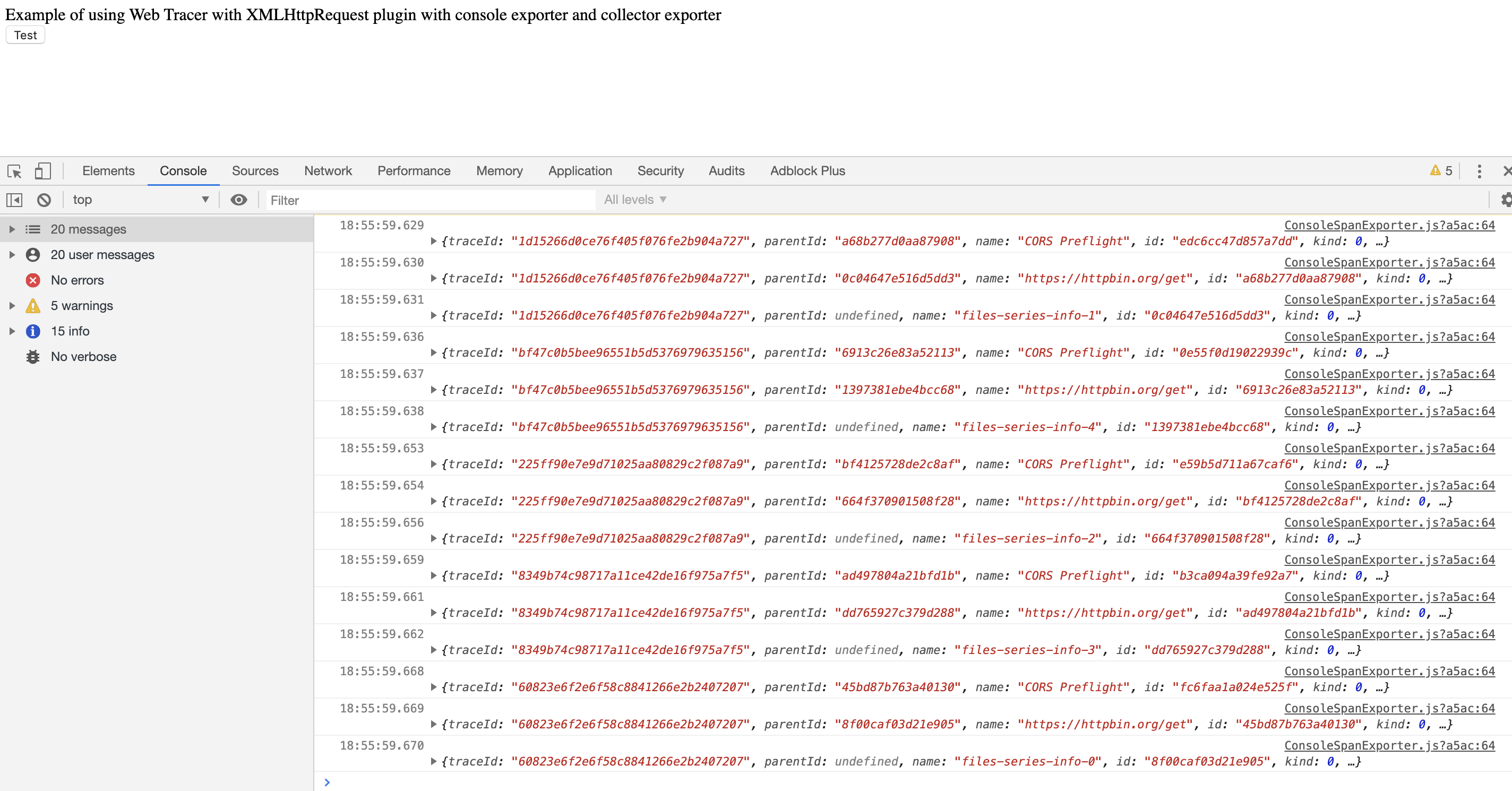Screen dimensions: 1512x791
Task: Open the top context dropdown
Action: (140, 200)
